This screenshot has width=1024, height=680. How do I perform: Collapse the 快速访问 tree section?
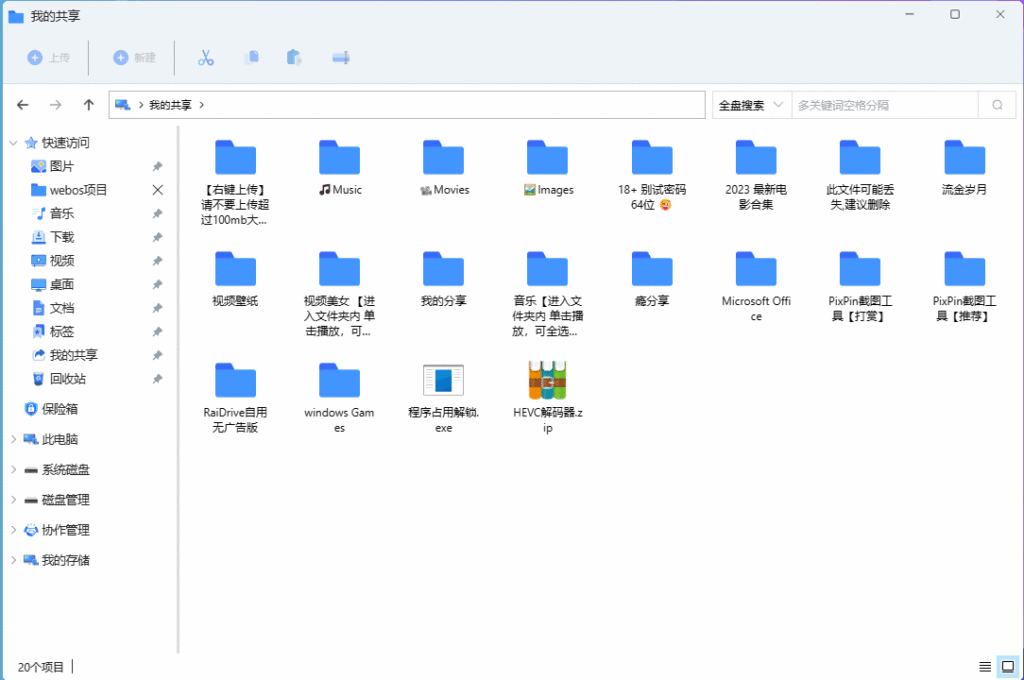(13, 143)
